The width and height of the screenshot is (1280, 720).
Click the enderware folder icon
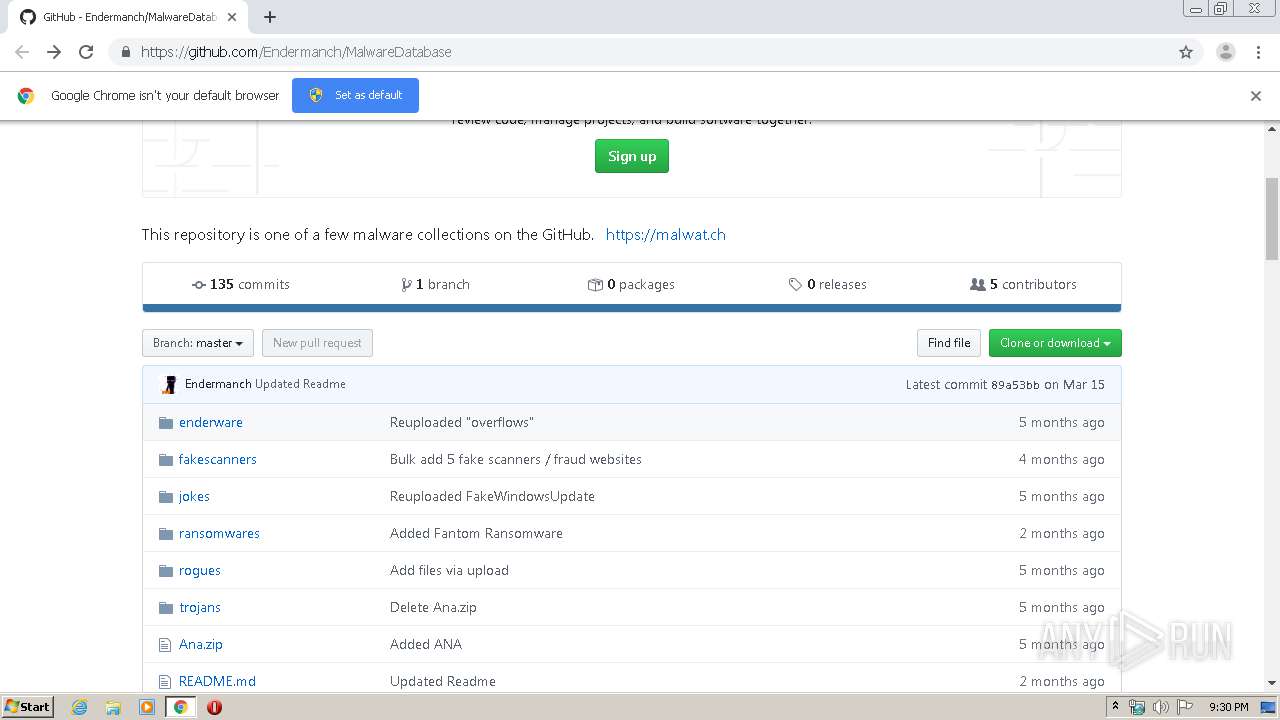click(166, 423)
